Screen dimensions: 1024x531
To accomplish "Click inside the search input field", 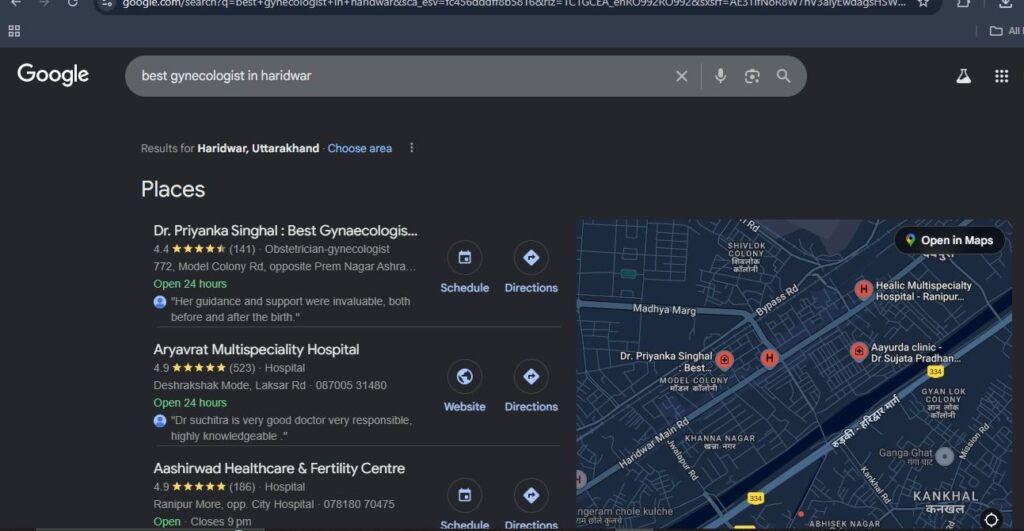I will (x=400, y=76).
